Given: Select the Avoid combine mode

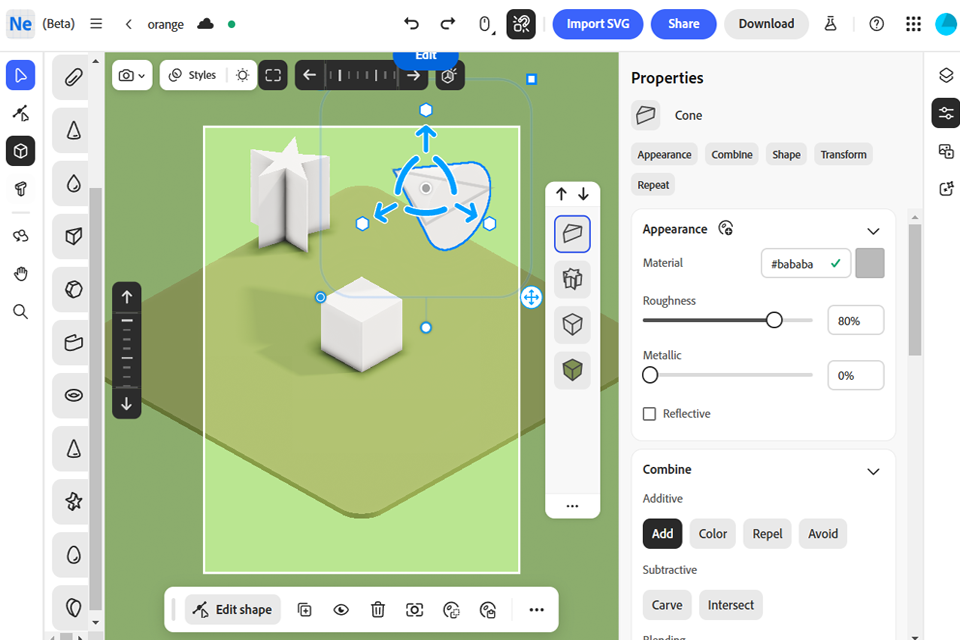Looking at the screenshot, I should point(823,533).
